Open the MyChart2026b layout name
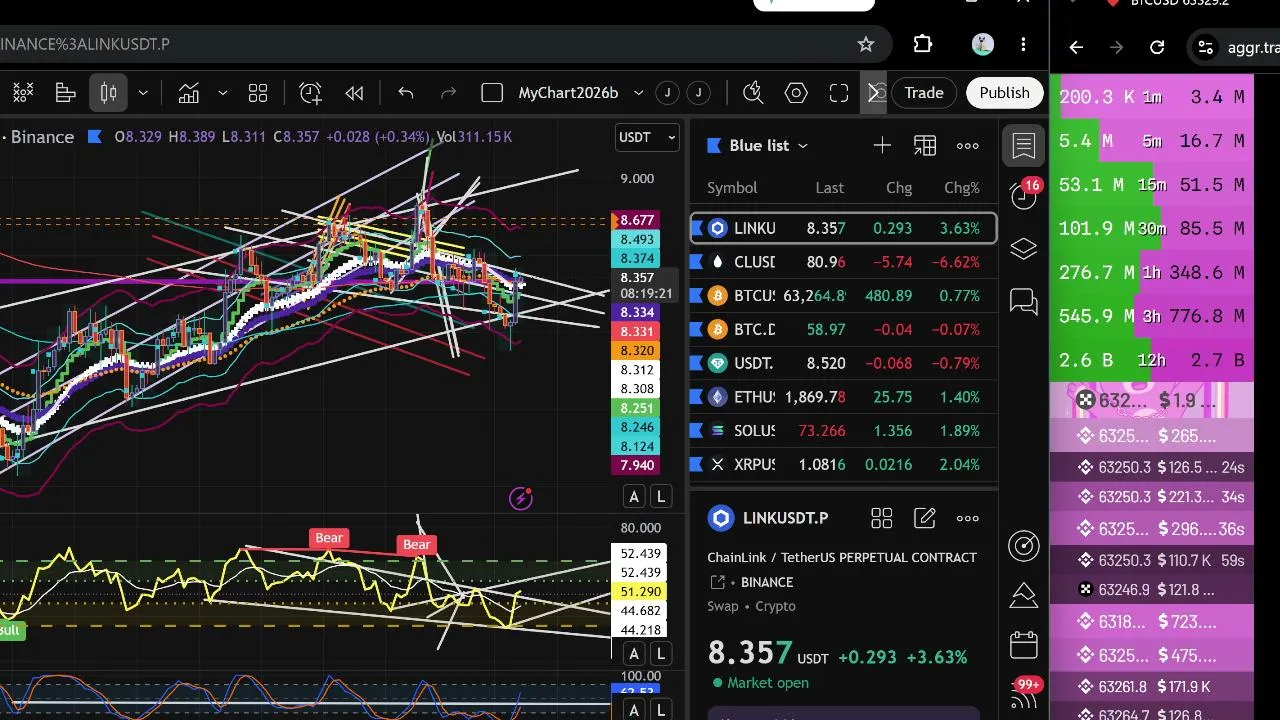Image resolution: width=1280 pixels, height=720 pixels. click(568, 93)
